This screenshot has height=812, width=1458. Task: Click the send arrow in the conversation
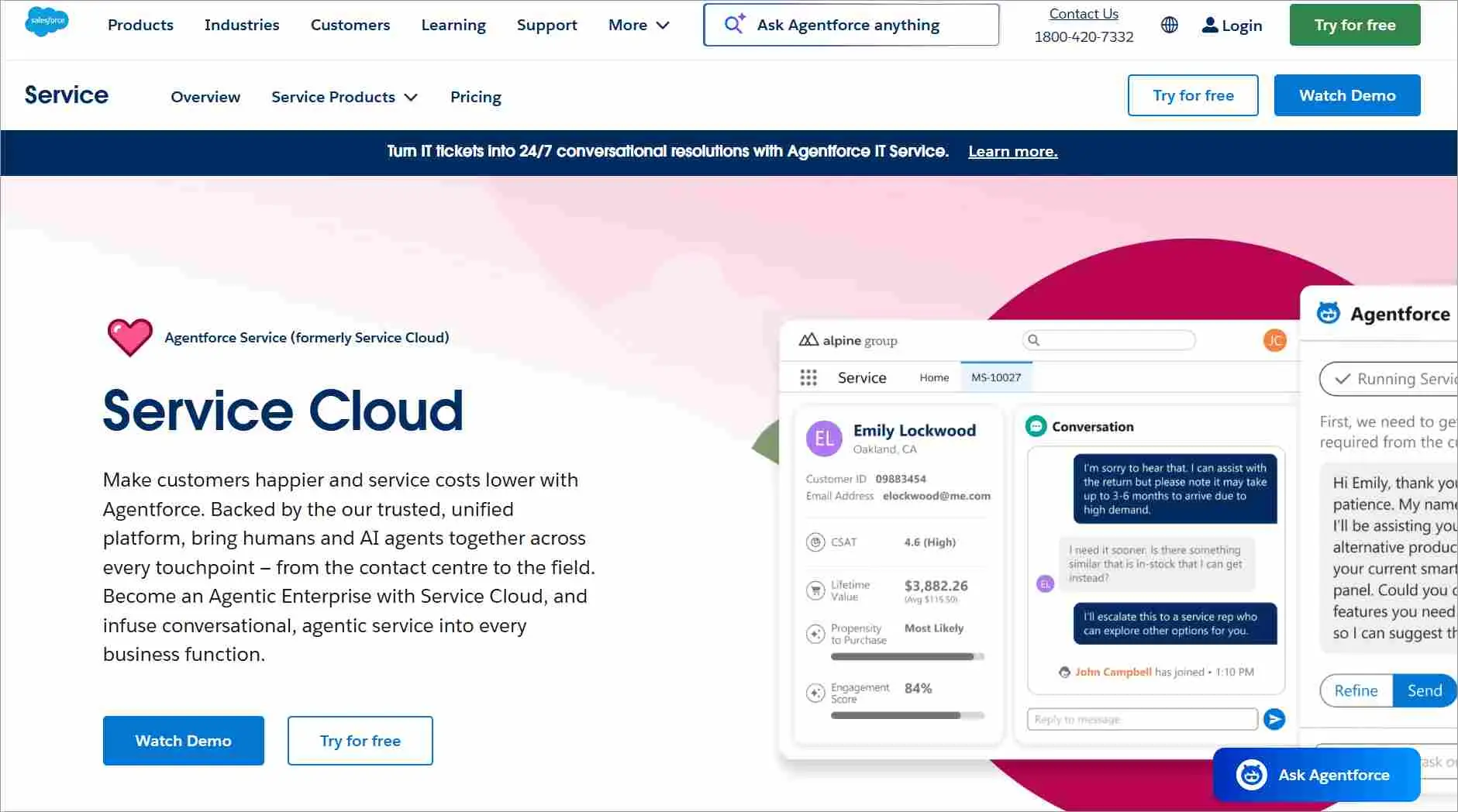pyautogui.click(x=1275, y=719)
